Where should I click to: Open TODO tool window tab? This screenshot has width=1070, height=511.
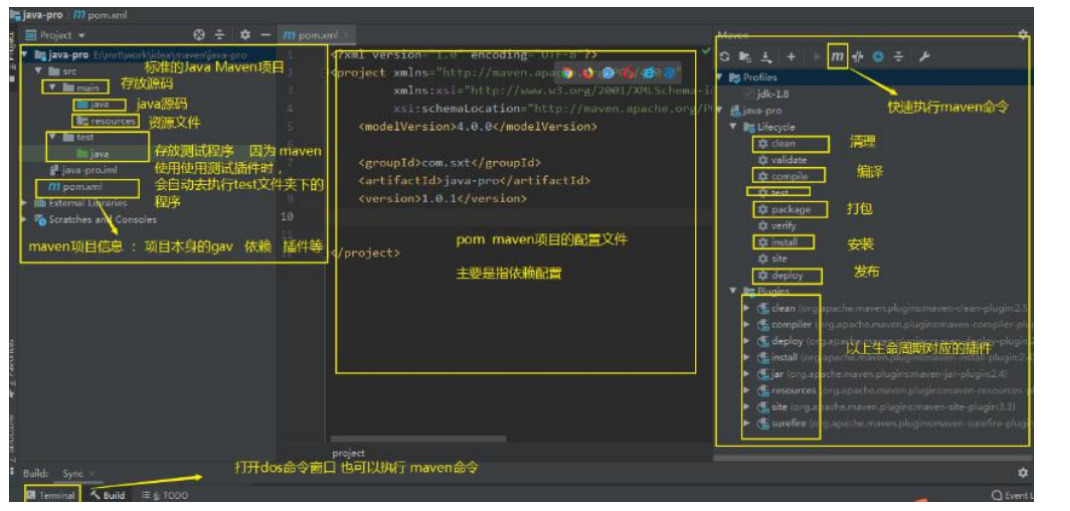pyautogui.click(x=164, y=495)
